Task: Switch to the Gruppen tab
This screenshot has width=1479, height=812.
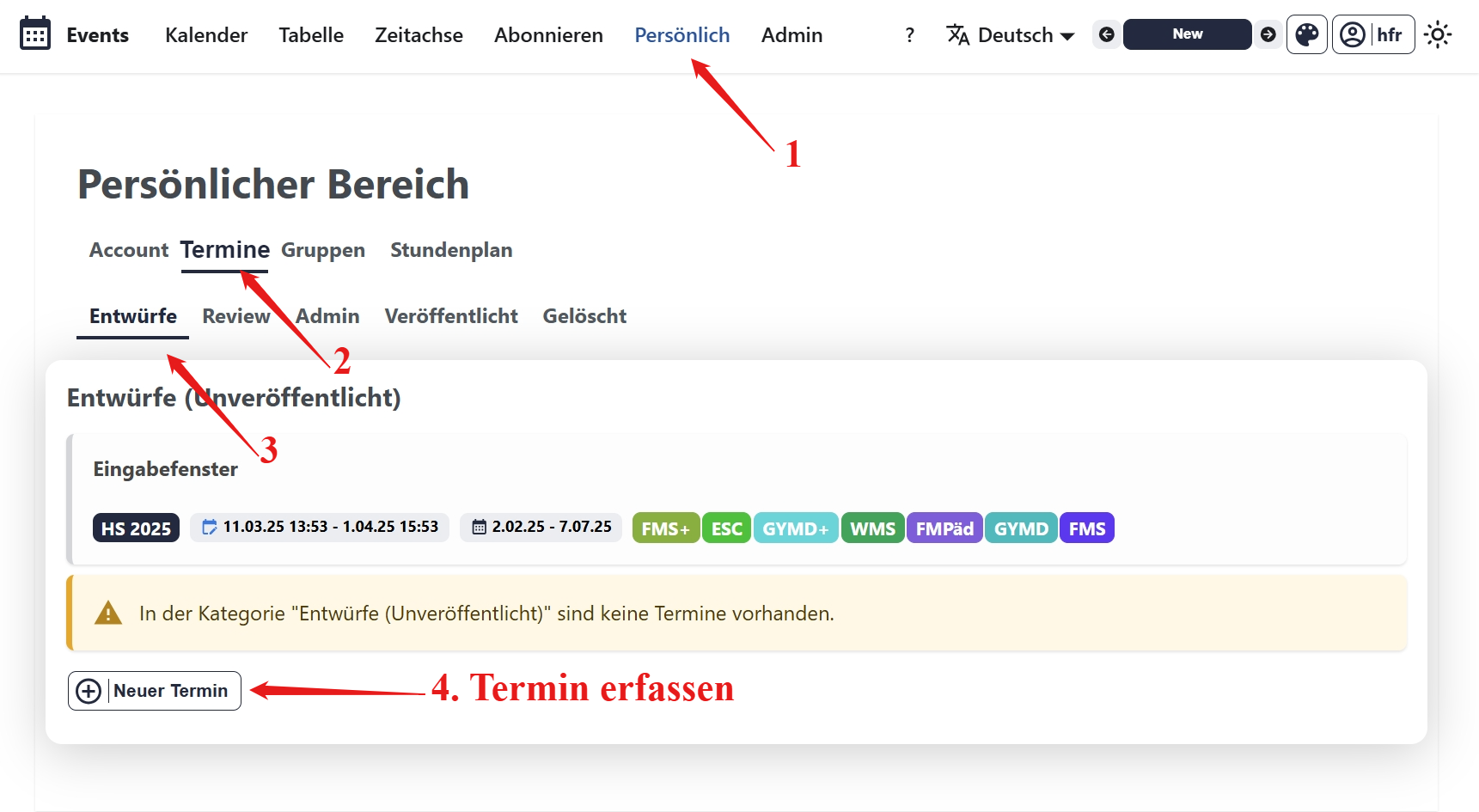Action: click(x=323, y=250)
